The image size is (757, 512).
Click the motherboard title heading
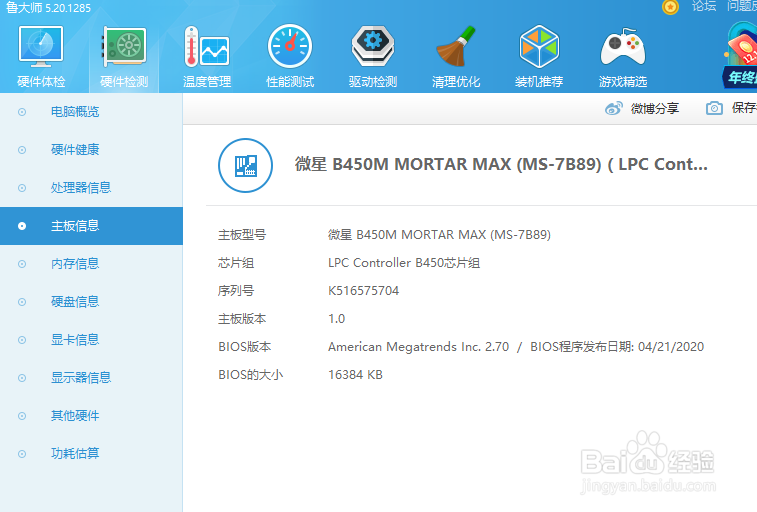click(501, 165)
